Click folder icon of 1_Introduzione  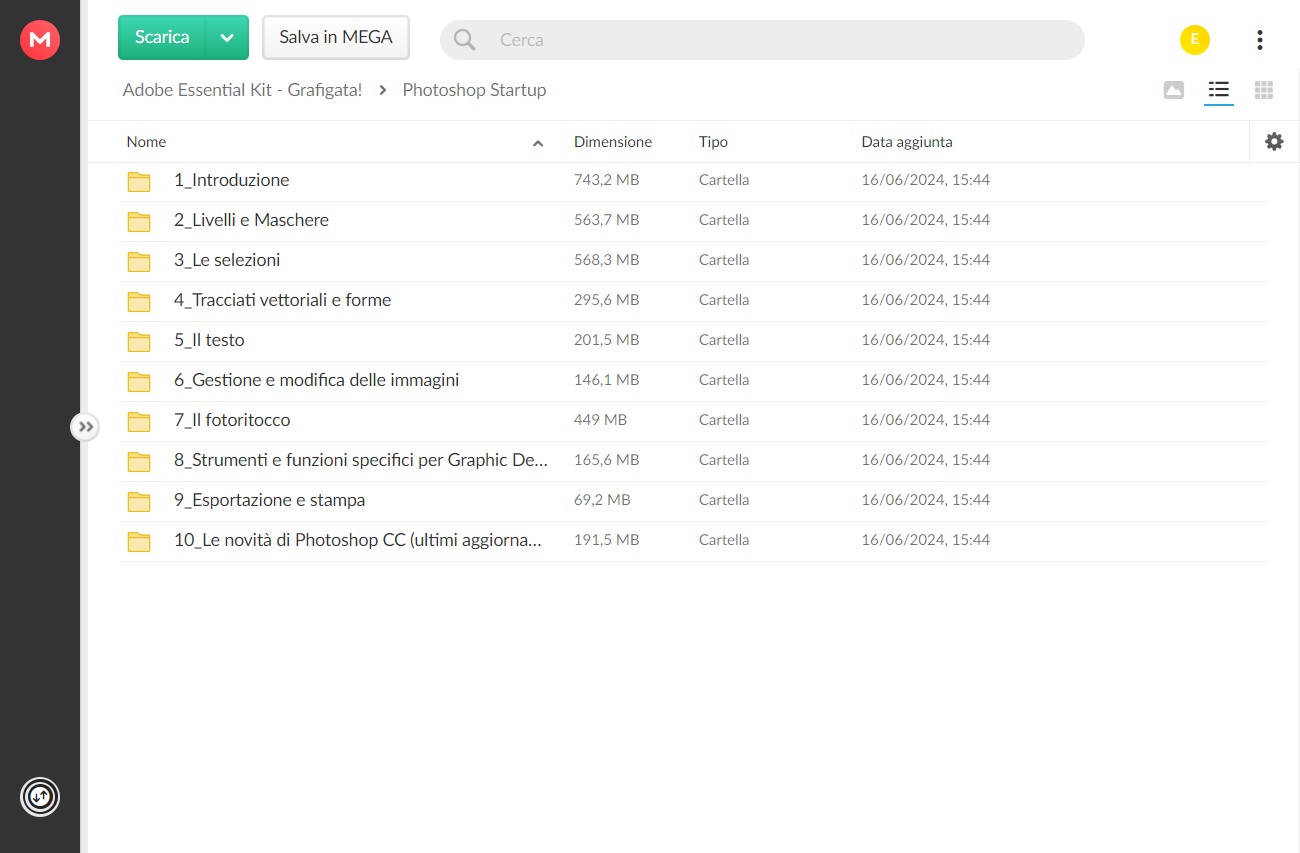point(139,181)
